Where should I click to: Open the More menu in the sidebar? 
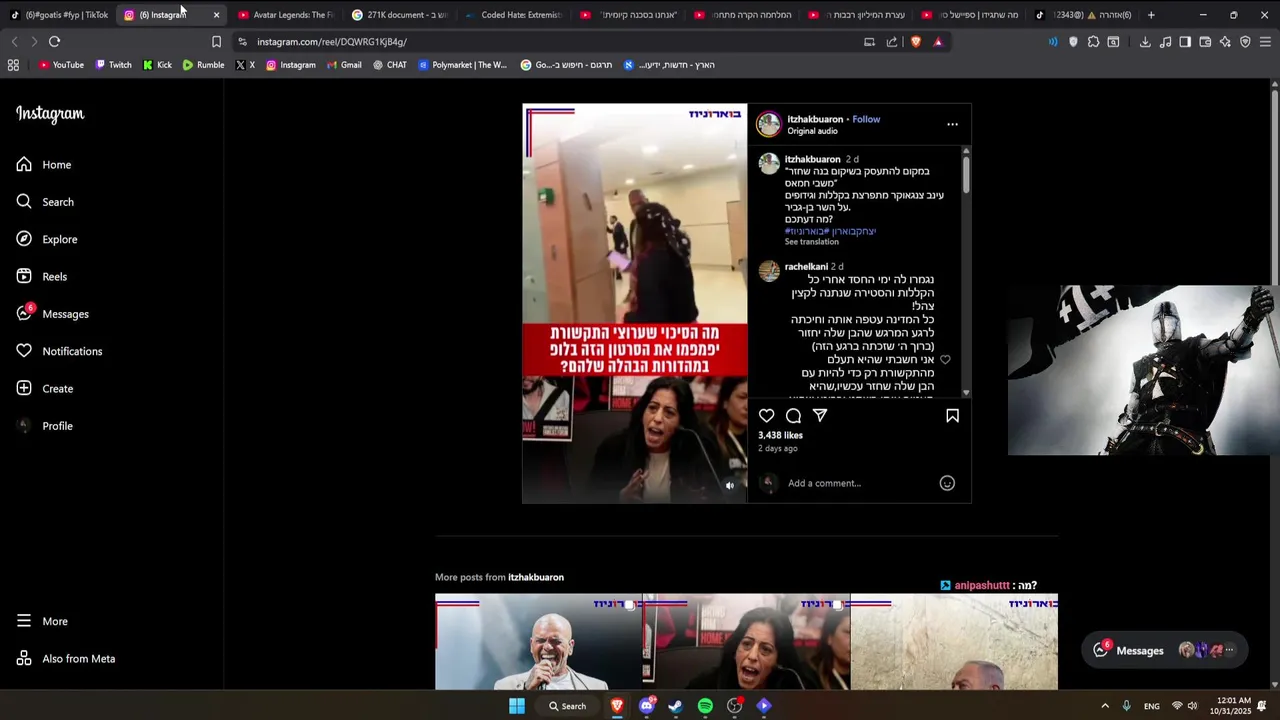(x=42, y=621)
